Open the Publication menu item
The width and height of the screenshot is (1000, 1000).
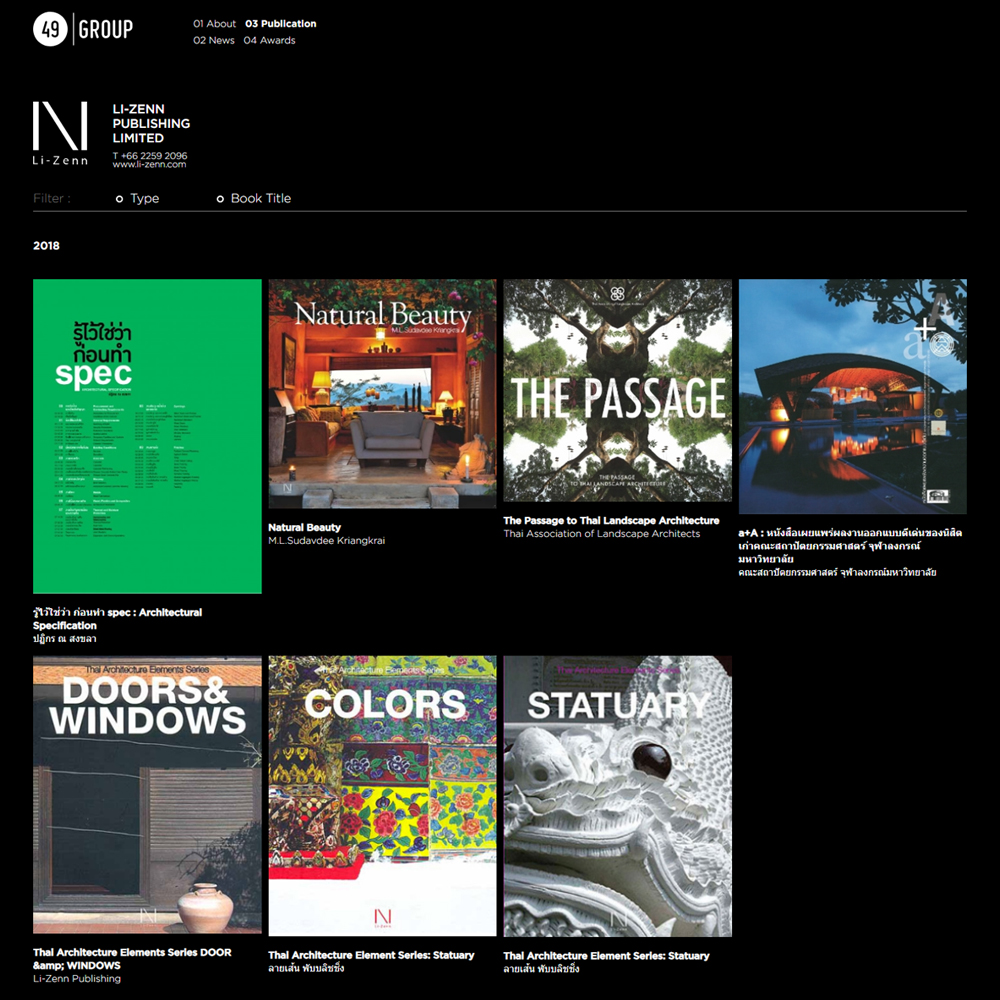click(x=281, y=24)
